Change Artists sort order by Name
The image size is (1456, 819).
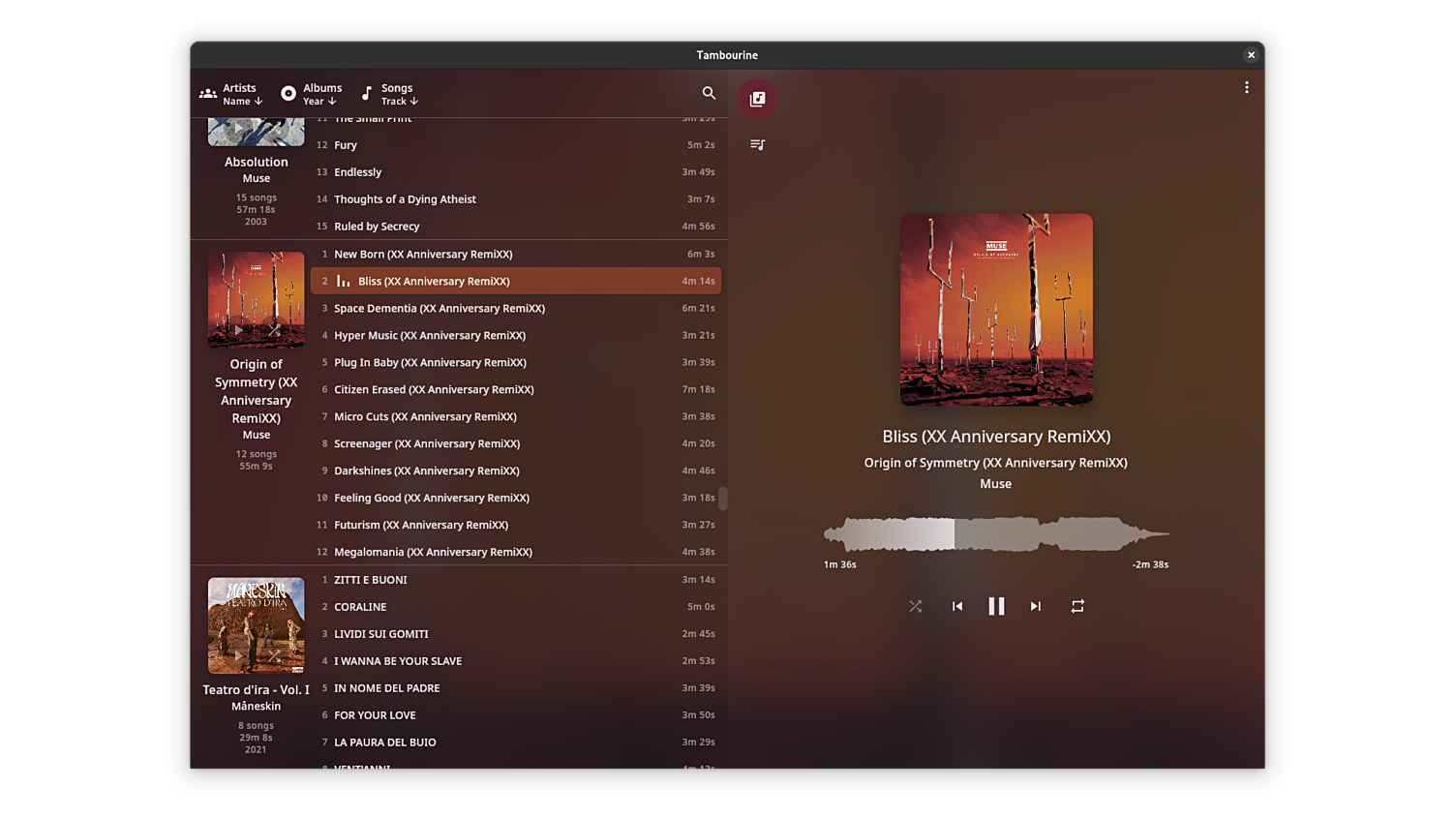242,101
